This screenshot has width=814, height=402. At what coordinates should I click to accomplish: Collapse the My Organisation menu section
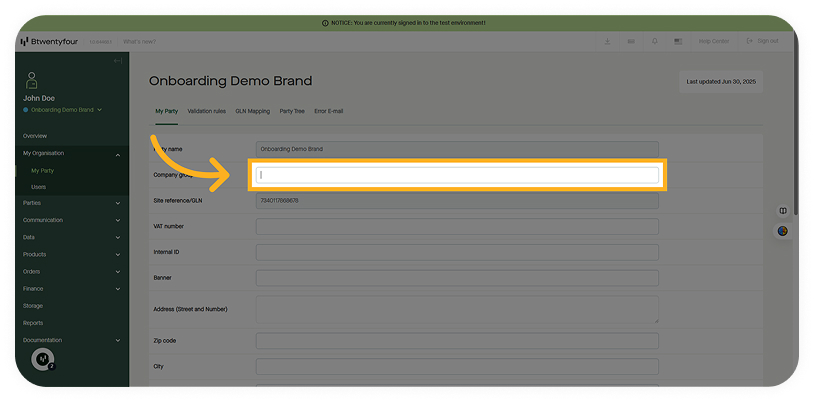click(118, 154)
